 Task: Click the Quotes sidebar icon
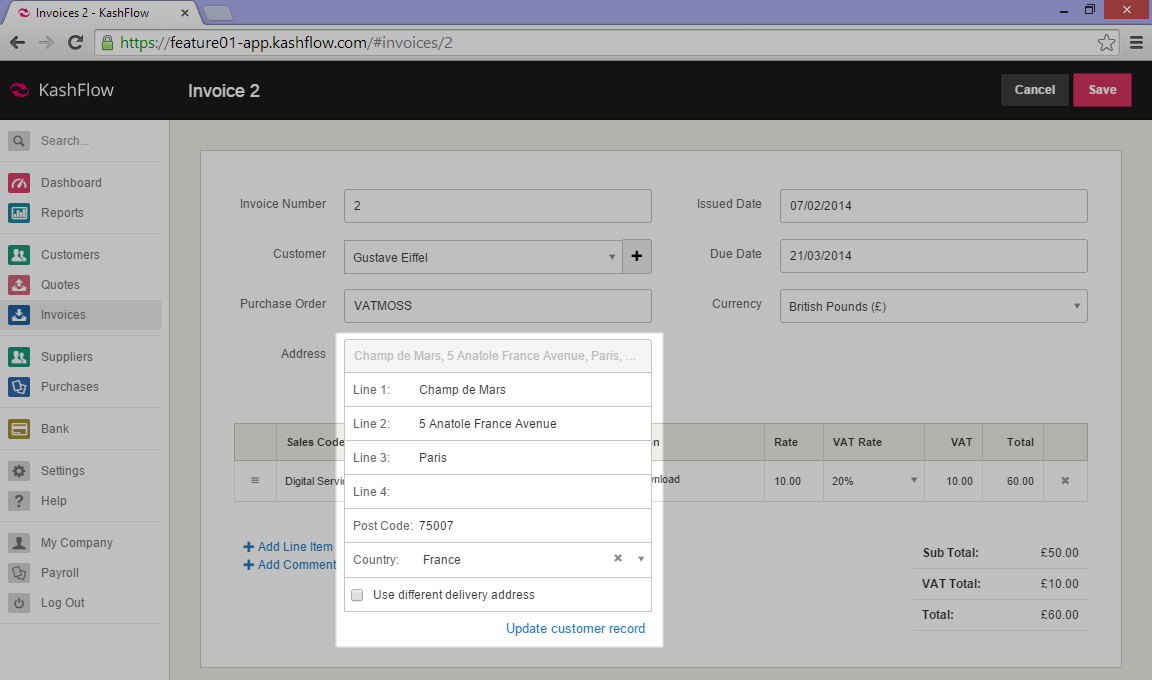(x=19, y=285)
